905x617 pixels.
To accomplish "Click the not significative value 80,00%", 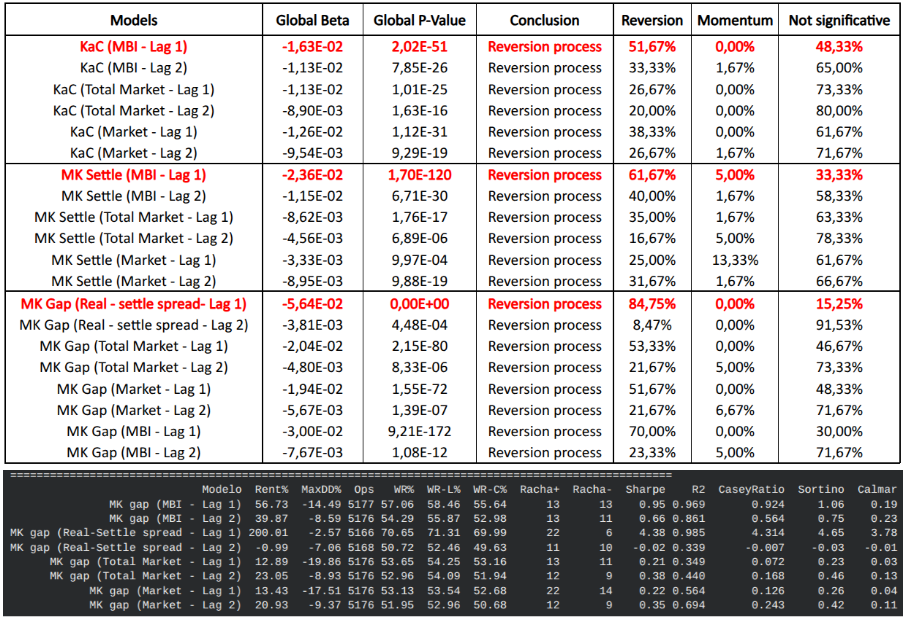I will tap(839, 111).
